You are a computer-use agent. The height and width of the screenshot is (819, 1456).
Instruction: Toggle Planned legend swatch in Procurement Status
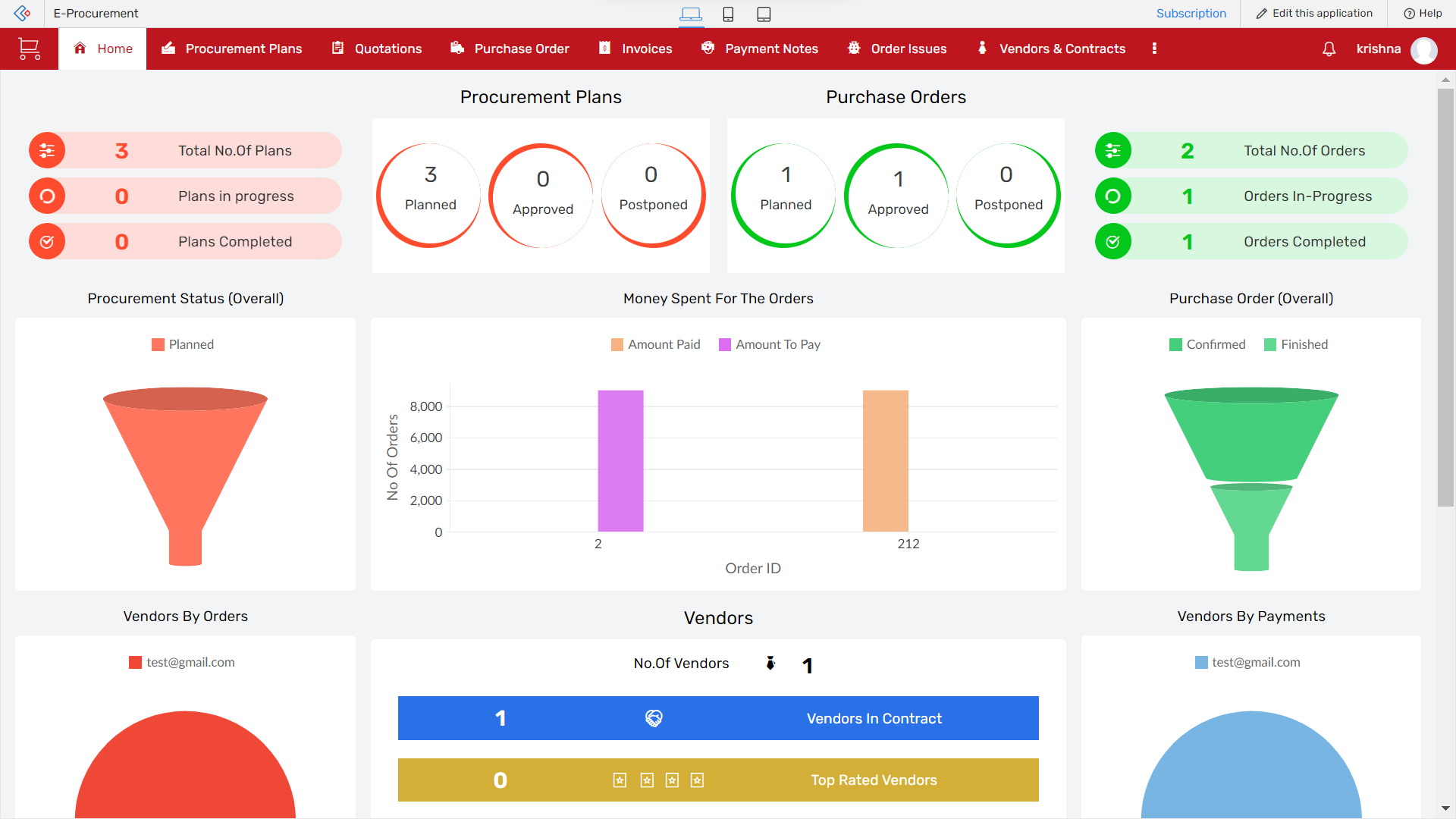pyautogui.click(x=158, y=345)
